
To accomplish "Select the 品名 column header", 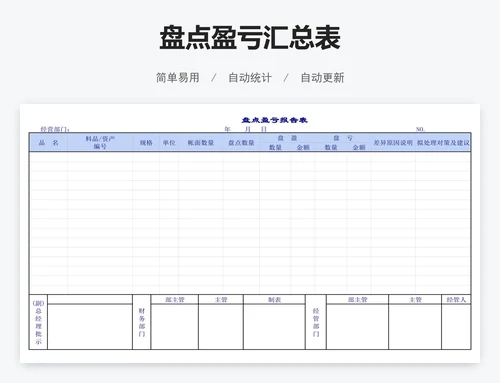I will point(49,143).
